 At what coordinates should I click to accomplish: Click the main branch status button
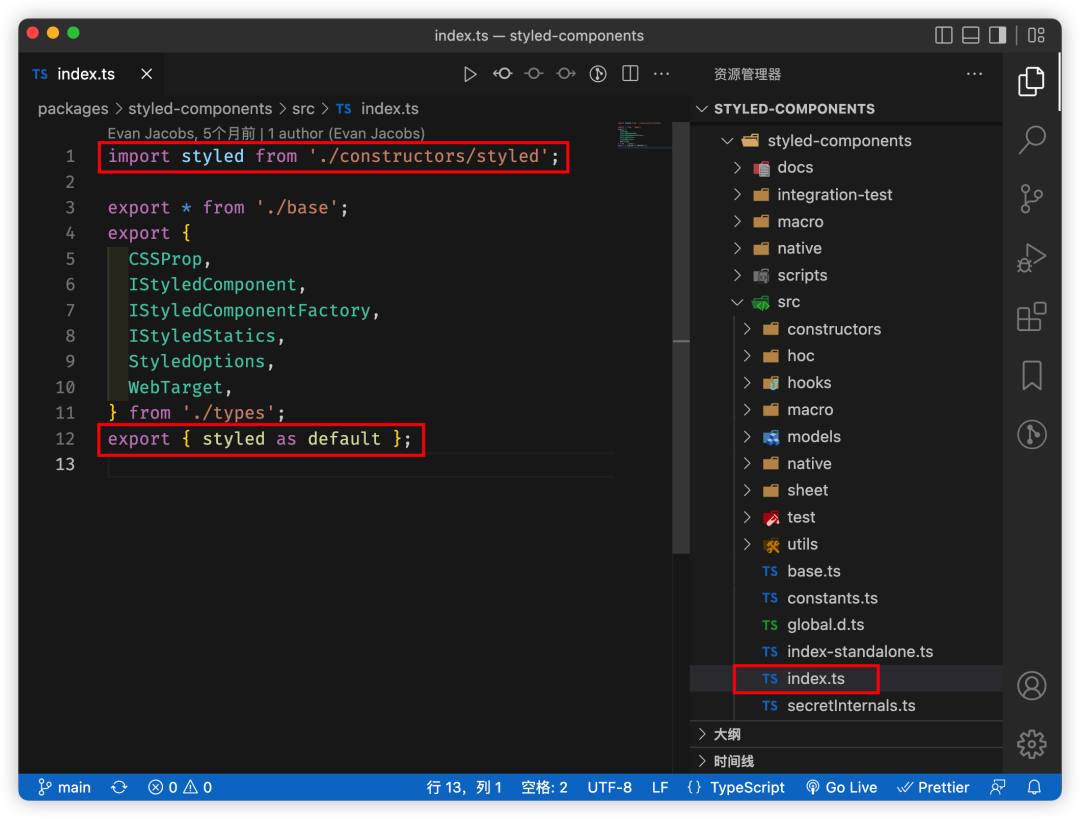pos(64,787)
